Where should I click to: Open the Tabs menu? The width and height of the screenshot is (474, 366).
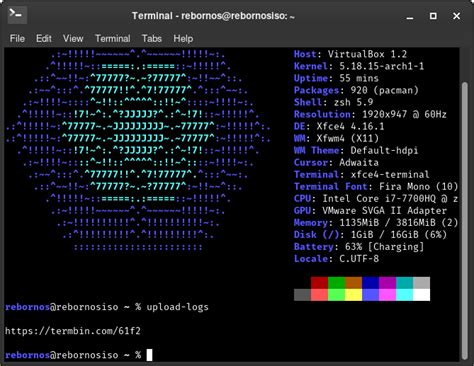(x=152, y=39)
